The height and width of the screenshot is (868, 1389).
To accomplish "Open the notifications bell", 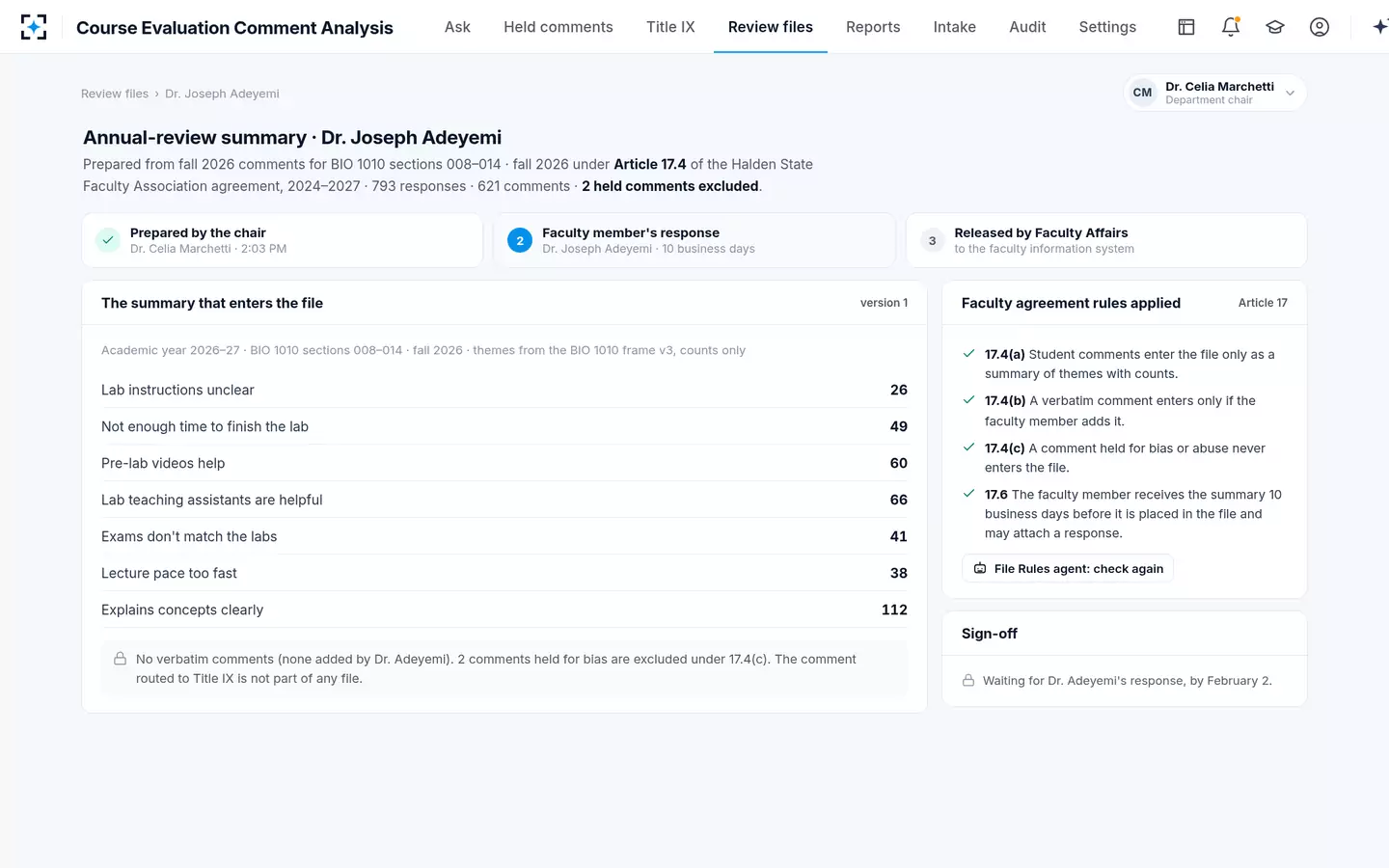I will tap(1231, 27).
